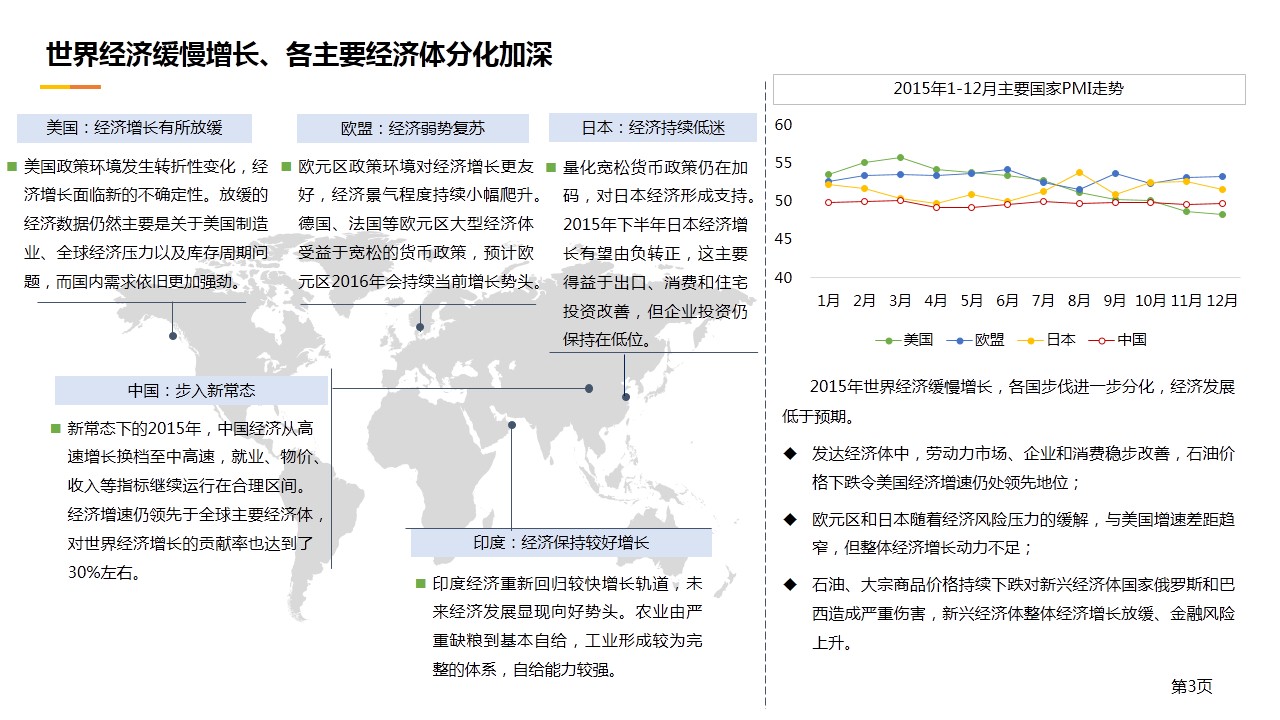Click the y-axis value 55
1280x720 pixels.
point(784,163)
